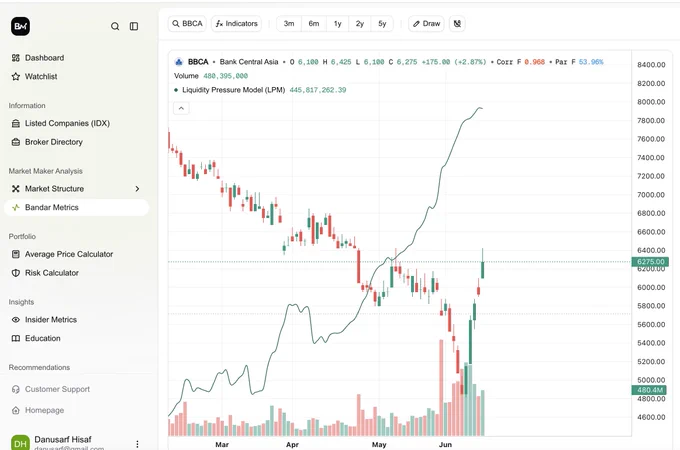
Task: Click the Risk Calculator shield icon
Action: tap(16, 273)
